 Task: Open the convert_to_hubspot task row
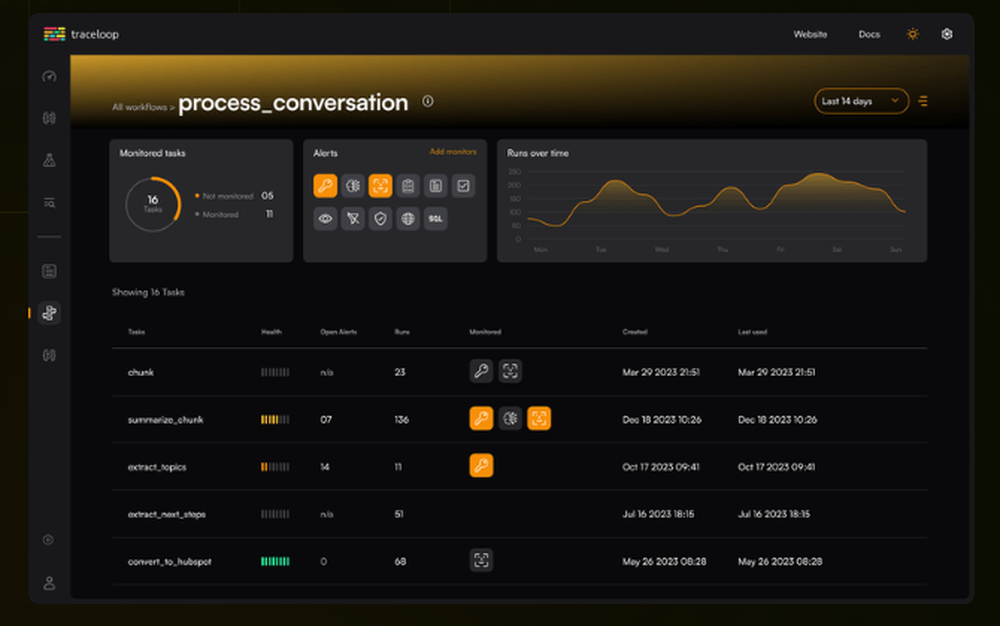tap(519, 561)
